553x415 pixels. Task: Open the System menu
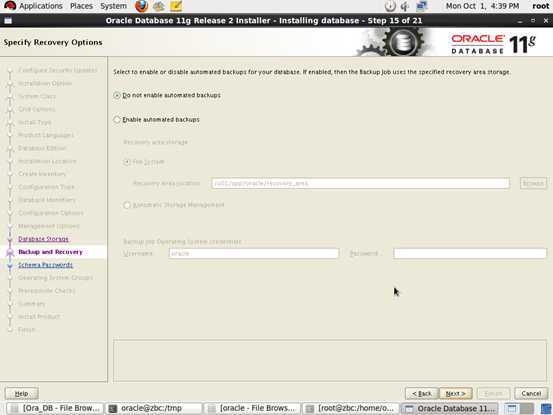click(x=113, y=6)
